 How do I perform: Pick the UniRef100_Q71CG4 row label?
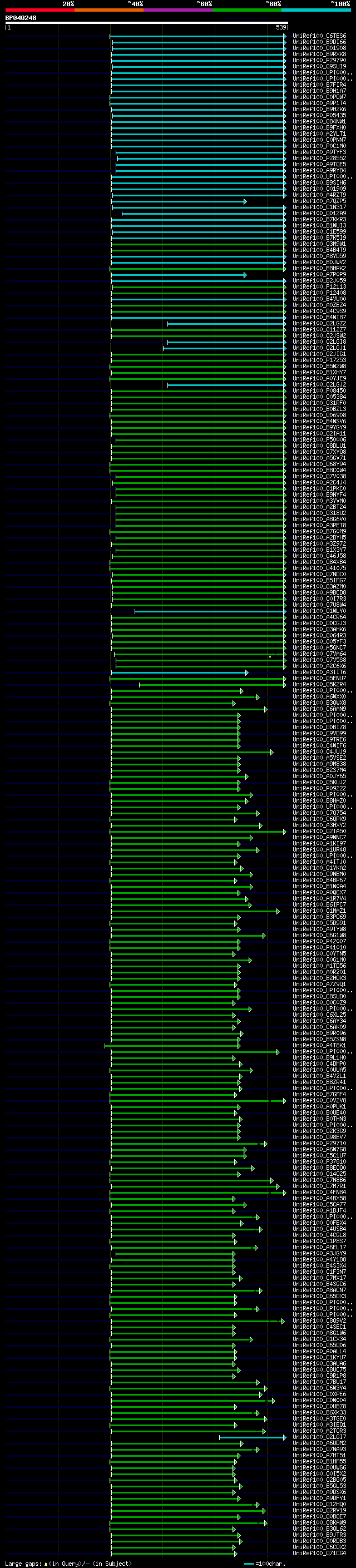tap(319, 1554)
